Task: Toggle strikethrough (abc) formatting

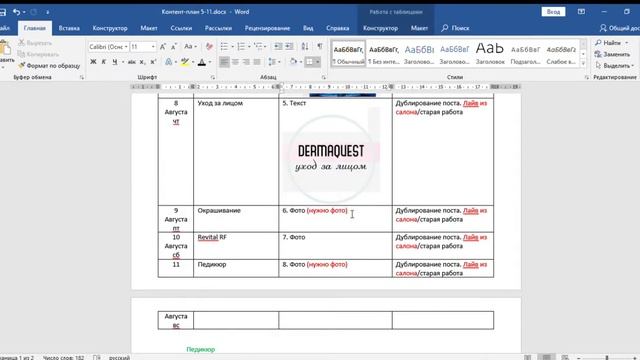Action: click(131, 62)
